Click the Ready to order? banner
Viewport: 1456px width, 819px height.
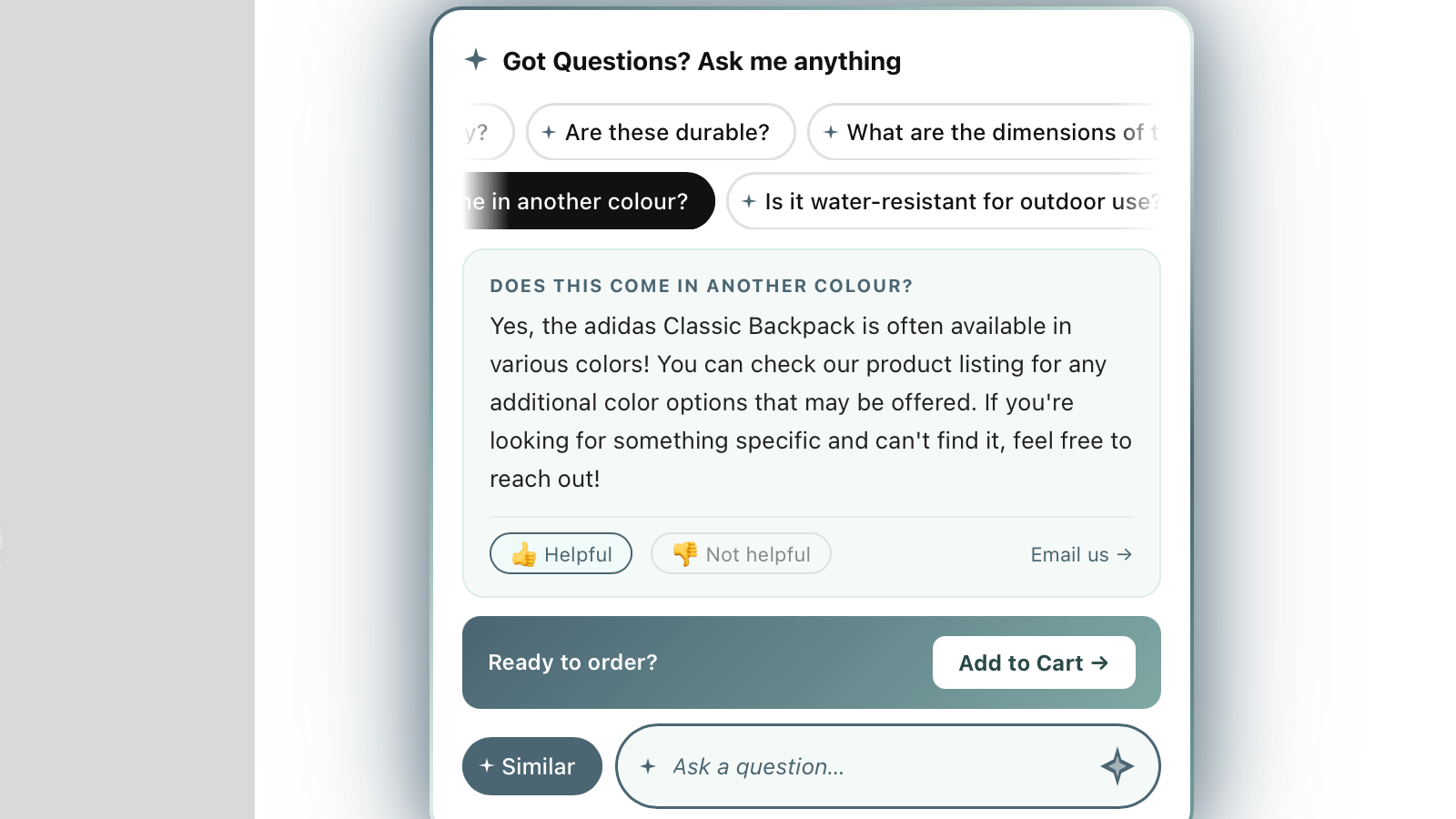tap(812, 662)
